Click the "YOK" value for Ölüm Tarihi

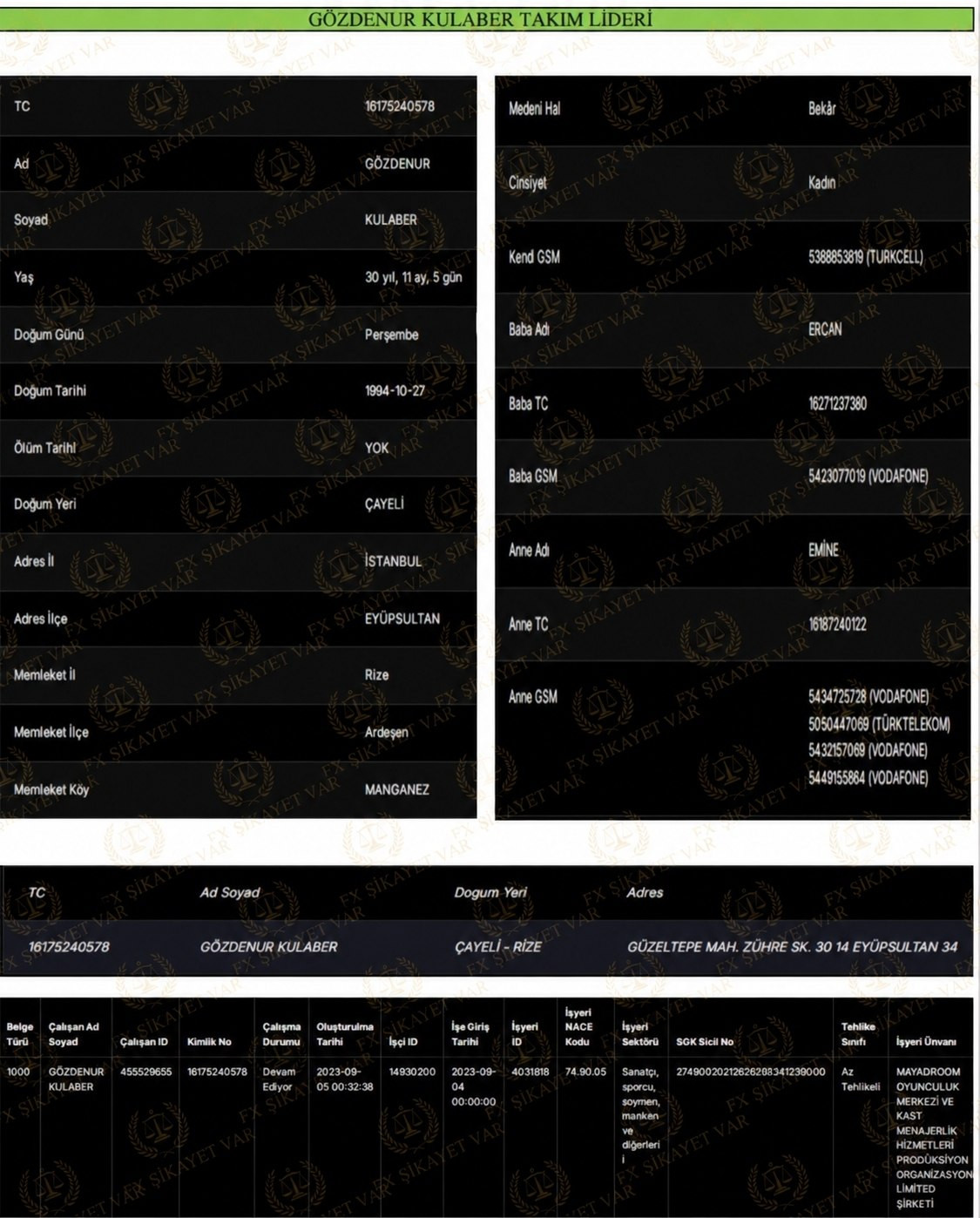376,448
